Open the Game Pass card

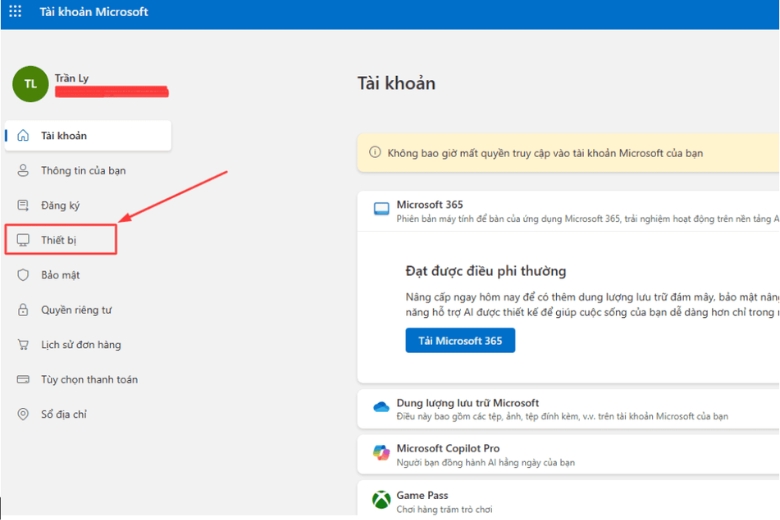(x=568, y=499)
